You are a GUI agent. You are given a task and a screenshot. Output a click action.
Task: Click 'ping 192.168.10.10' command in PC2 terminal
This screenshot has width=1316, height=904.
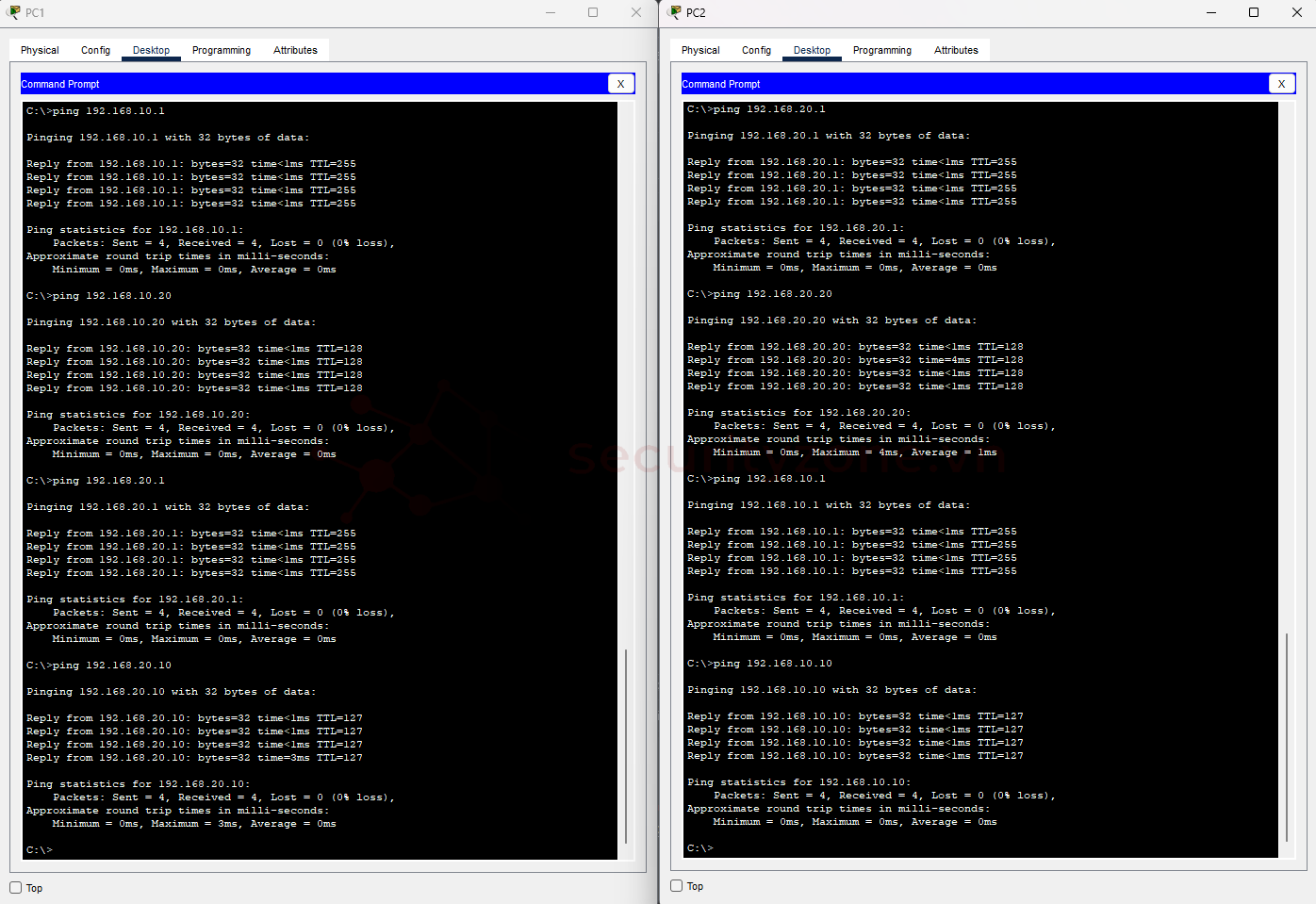(773, 664)
